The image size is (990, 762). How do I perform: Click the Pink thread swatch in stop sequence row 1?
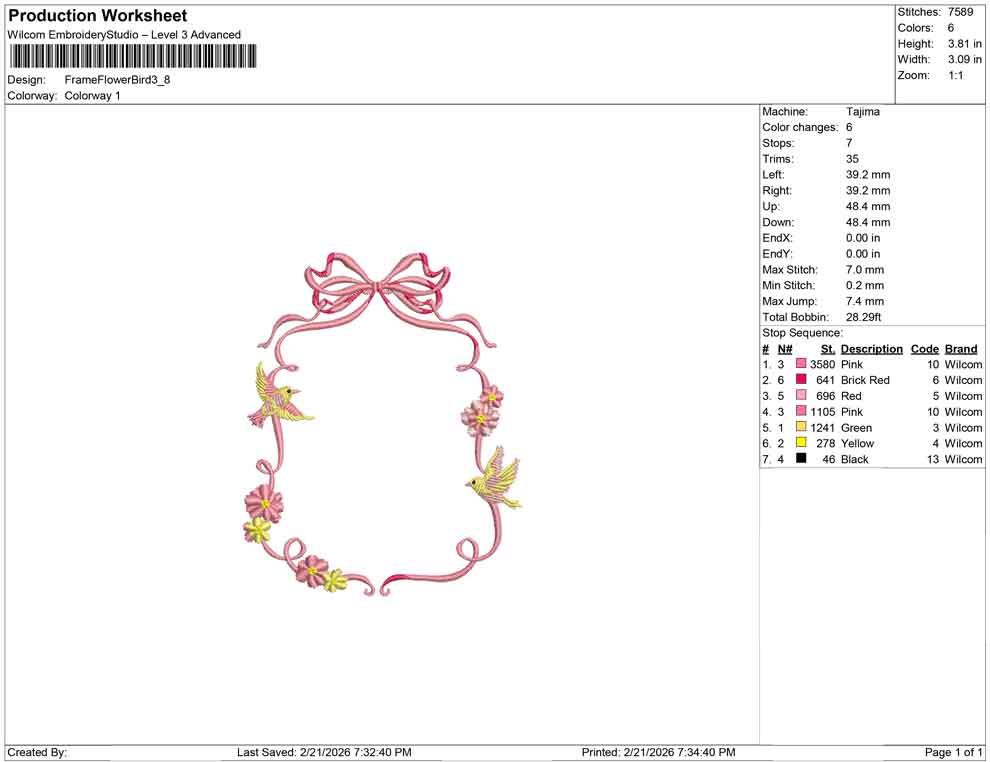[x=800, y=364]
